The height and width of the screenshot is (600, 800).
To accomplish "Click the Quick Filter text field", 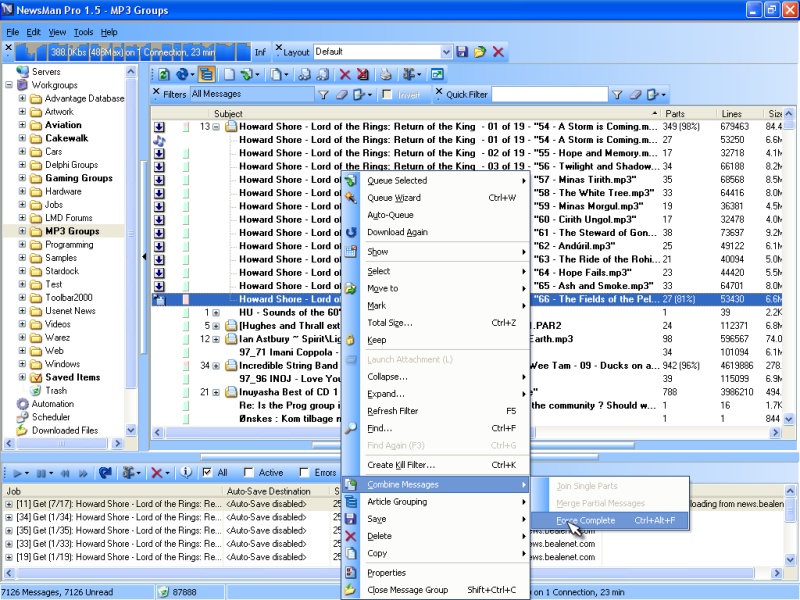I will click(549, 94).
